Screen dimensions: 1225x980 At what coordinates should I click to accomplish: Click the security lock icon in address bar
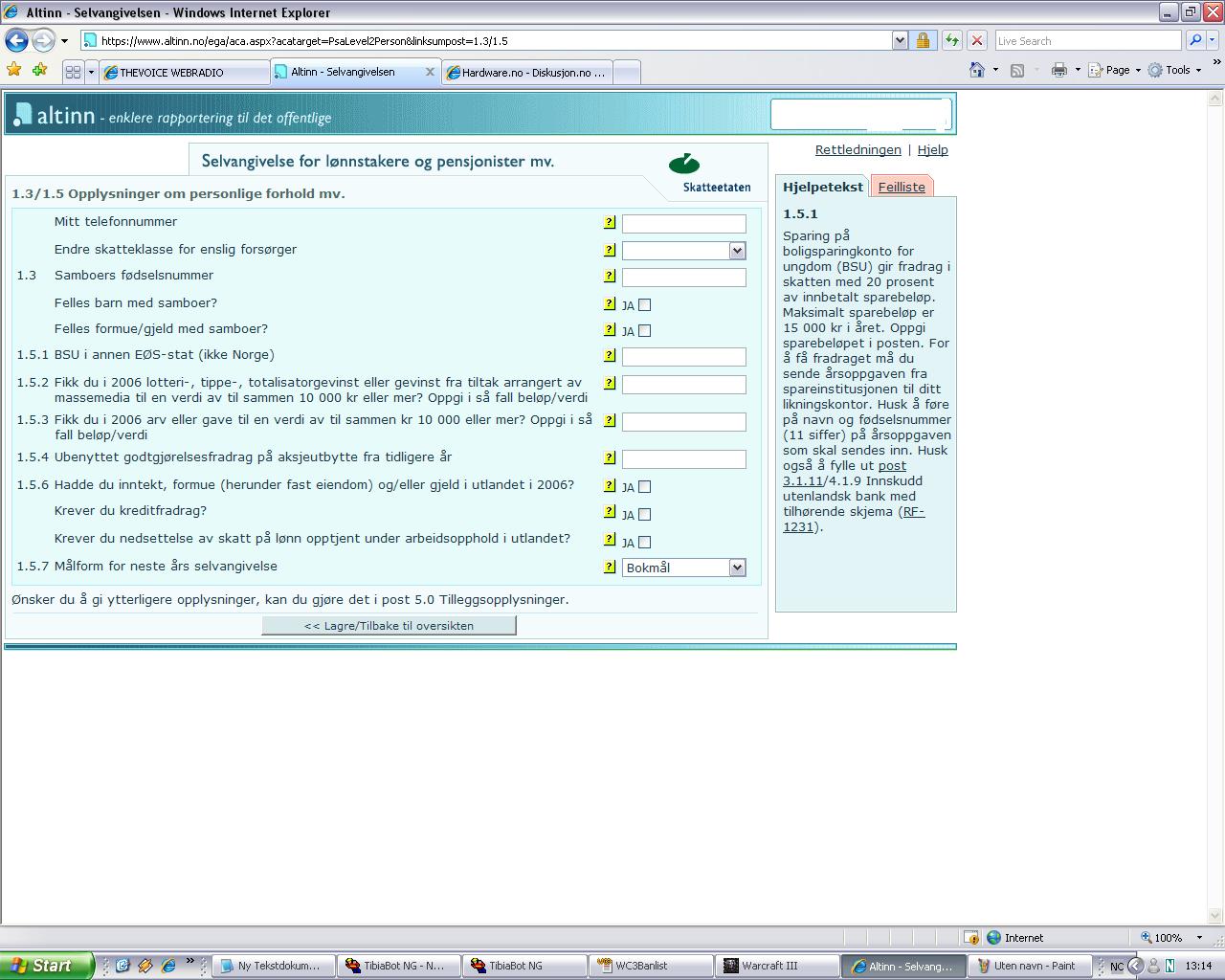pyautogui.click(x=923, y=40)
